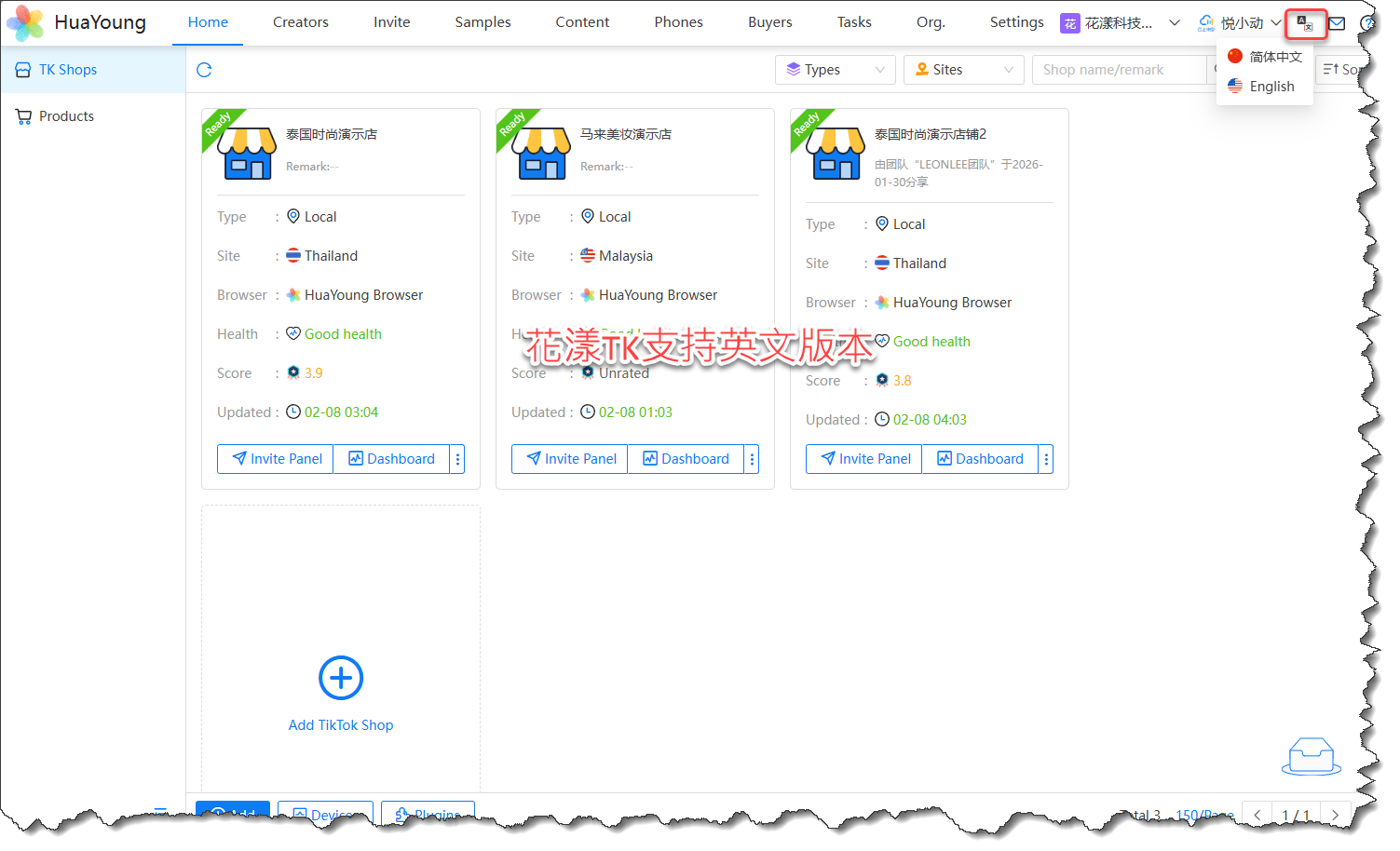Select English from the language menu
The image size is (1400, 851).
pos(1271,87)
